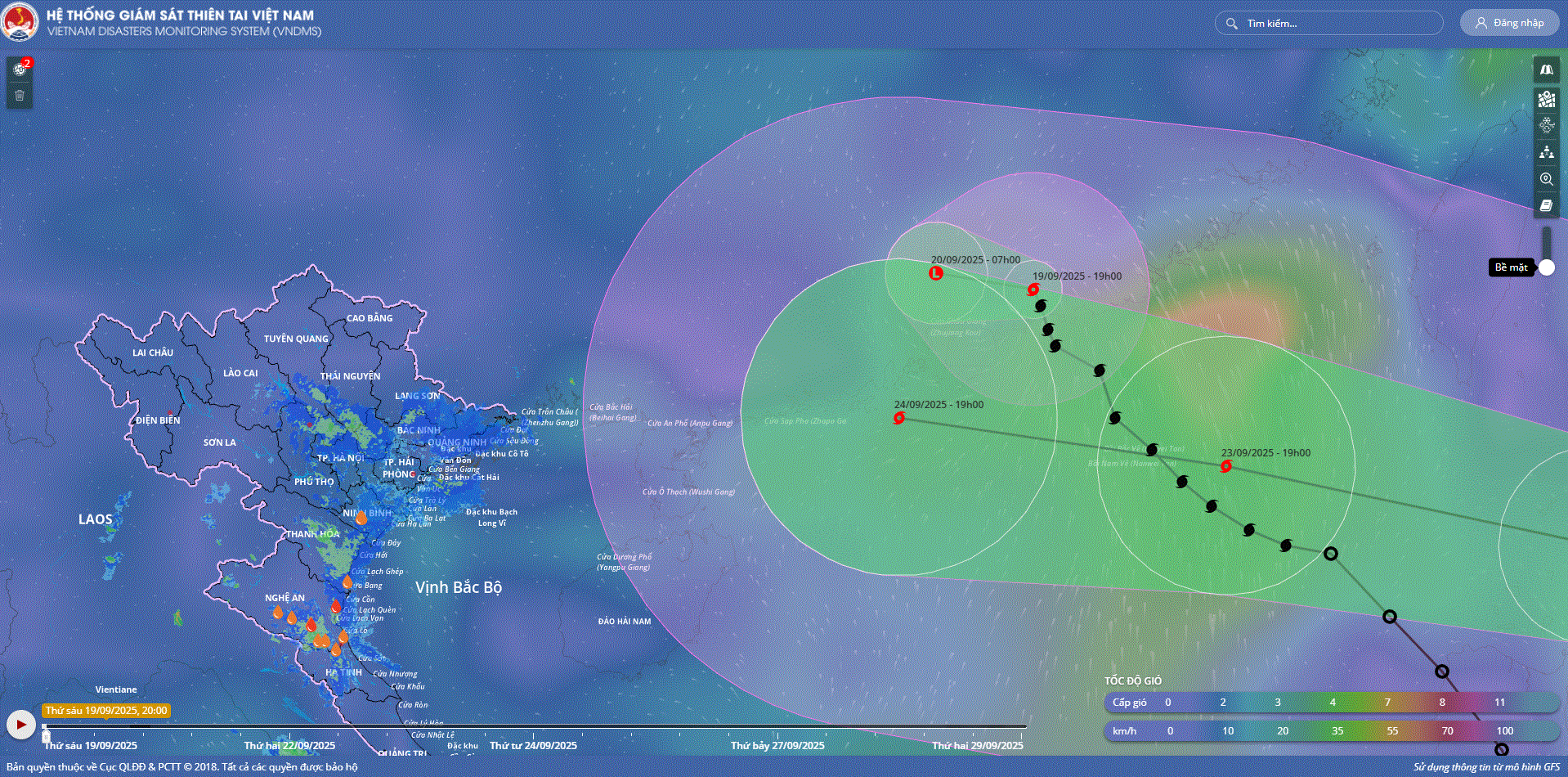Jump timeline to Thứ hai 22/09/2025
Image resolution: width=1568 pixels, height=777 pixels.
pyautogui.click(x=289, y=745)
